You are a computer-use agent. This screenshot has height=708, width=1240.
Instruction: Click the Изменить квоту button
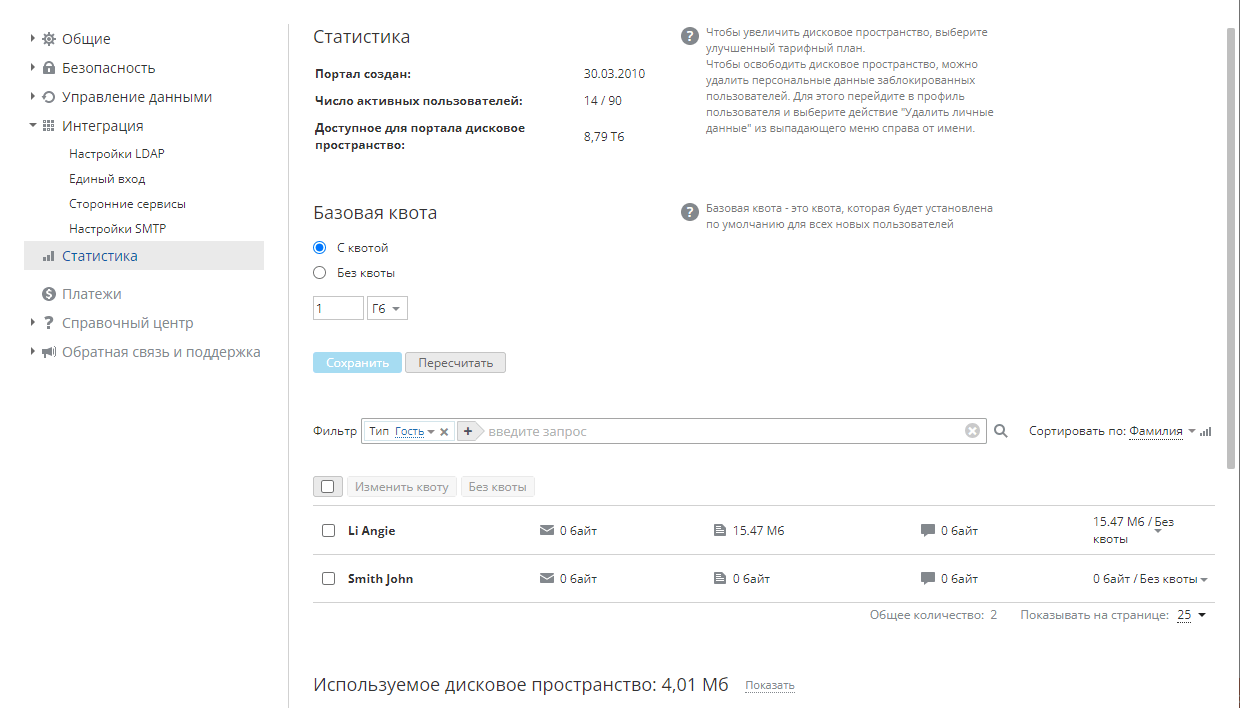pos(402,487)
